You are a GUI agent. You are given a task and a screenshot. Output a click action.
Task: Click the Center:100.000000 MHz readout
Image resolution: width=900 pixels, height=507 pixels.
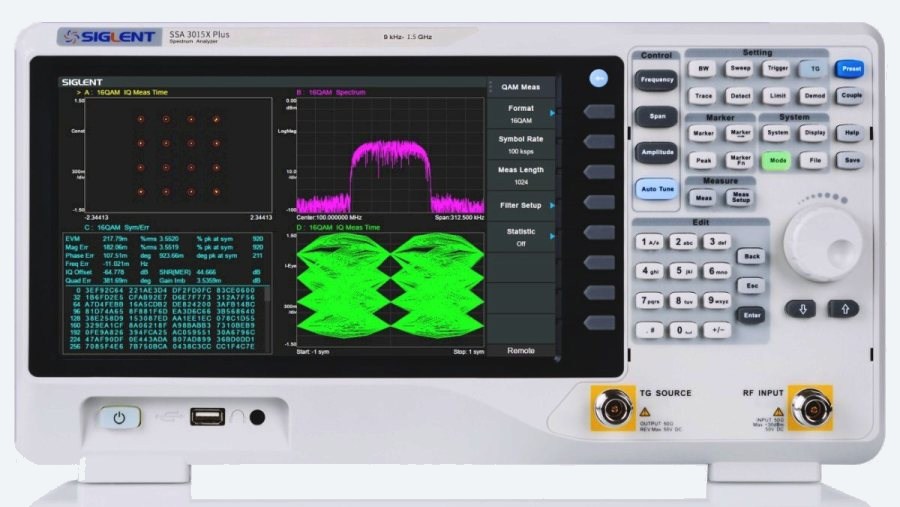pyautogui.click(x=329, y=218)
